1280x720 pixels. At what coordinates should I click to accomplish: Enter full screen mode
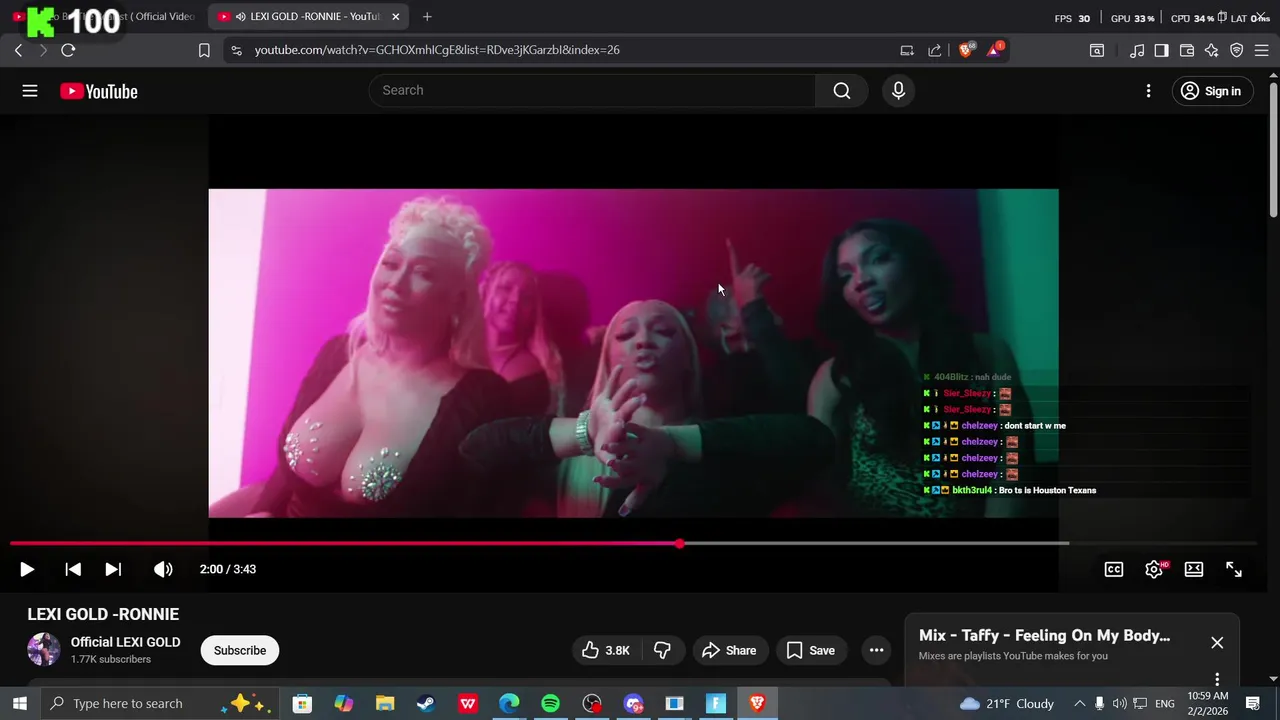(1234, 569)
